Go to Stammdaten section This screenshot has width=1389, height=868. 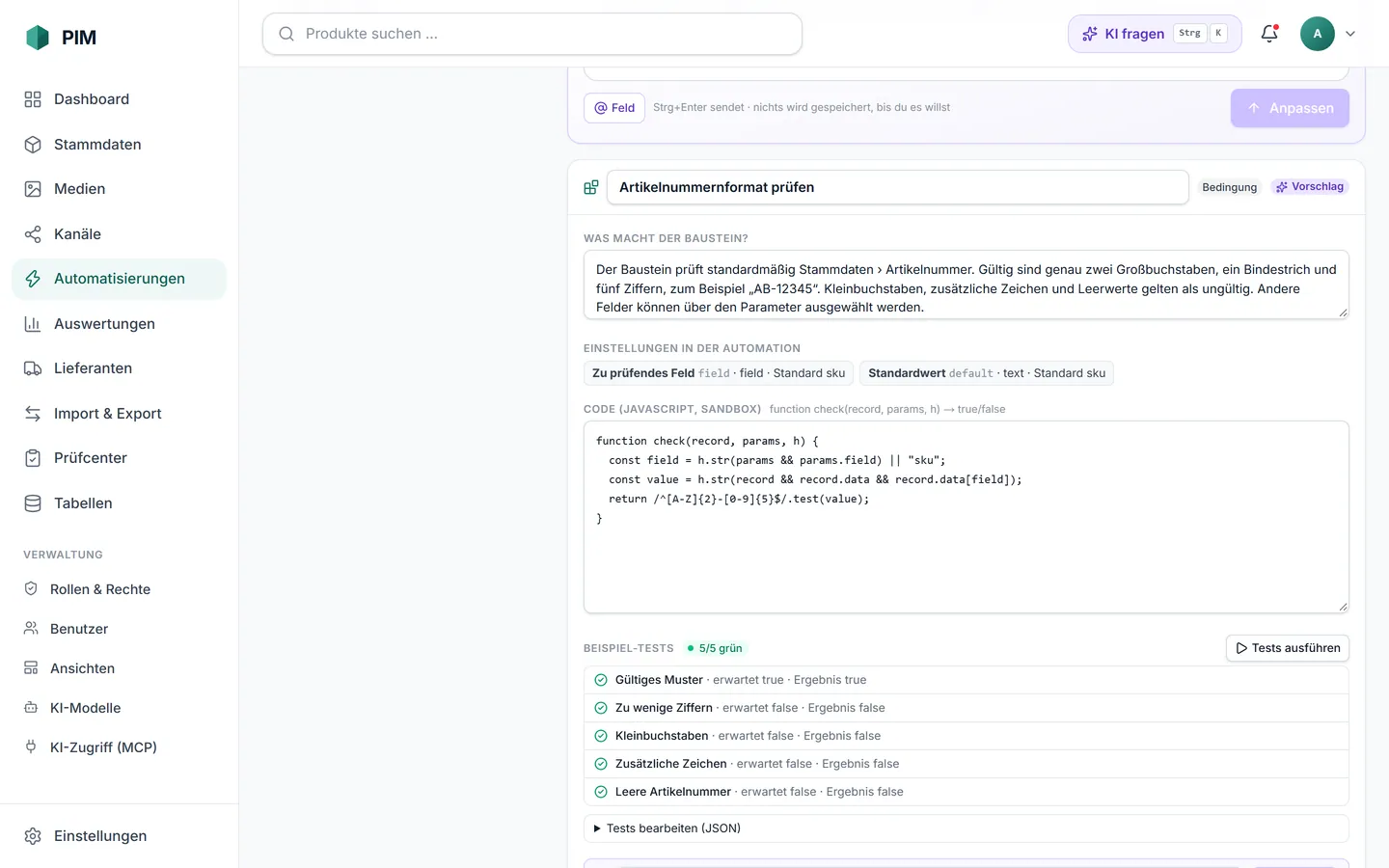click(119, 145)
